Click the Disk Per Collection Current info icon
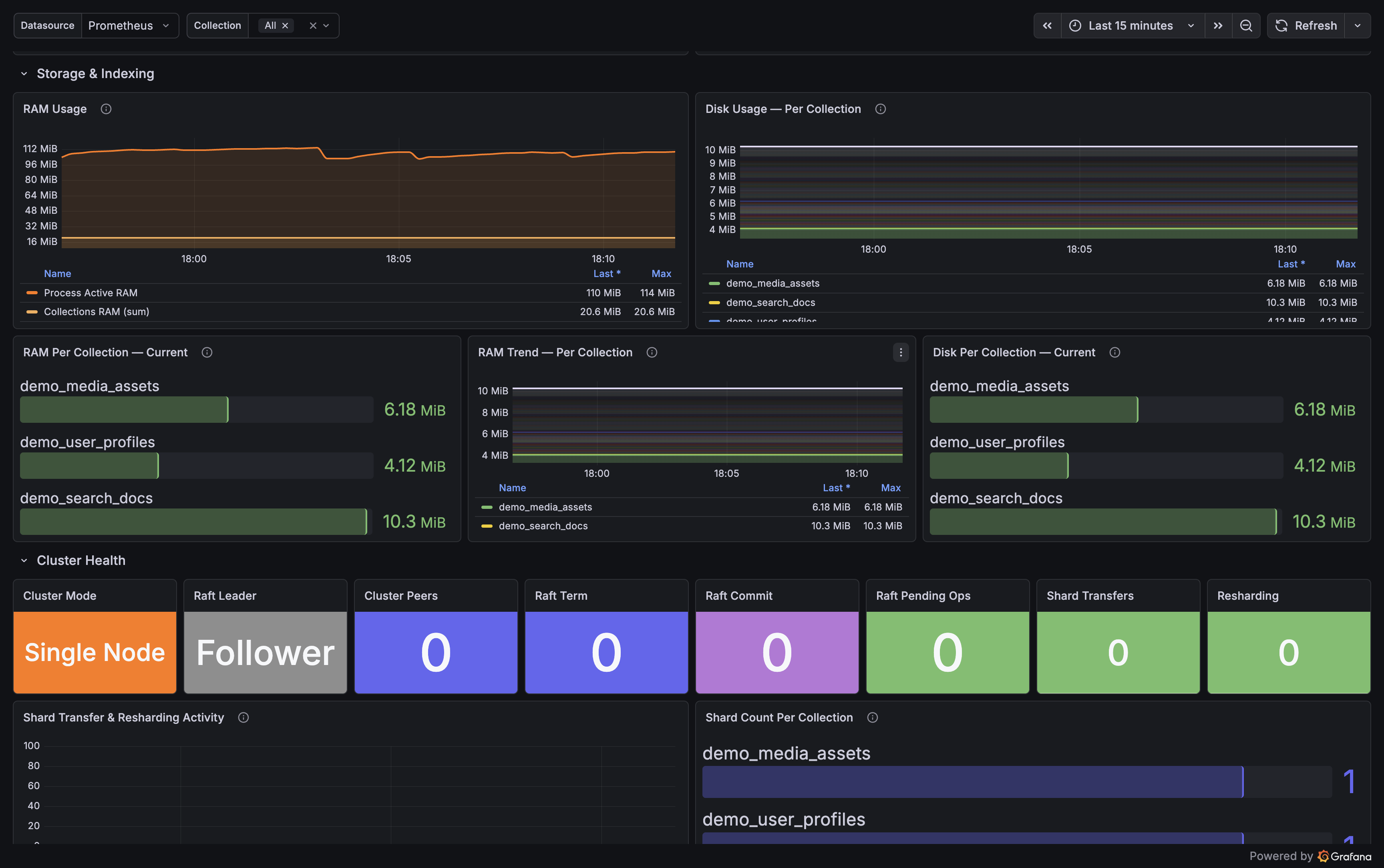Screen dimensions: 1384x868 coord(1114,352)
